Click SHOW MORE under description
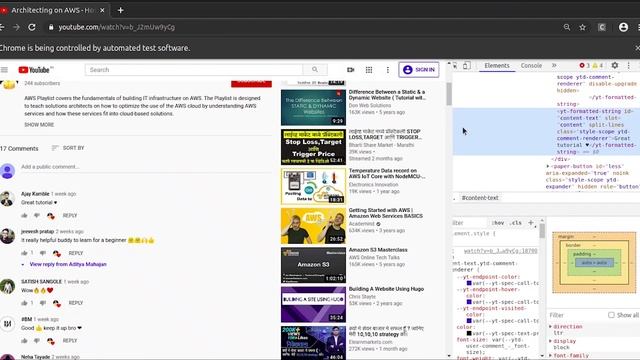Viewport: 640px width, 360px height. tap(39, 124)
